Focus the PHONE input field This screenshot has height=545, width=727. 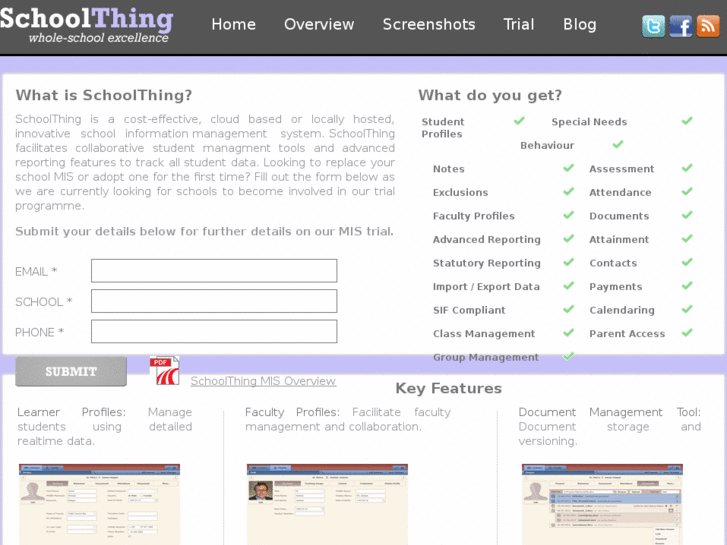214,332
